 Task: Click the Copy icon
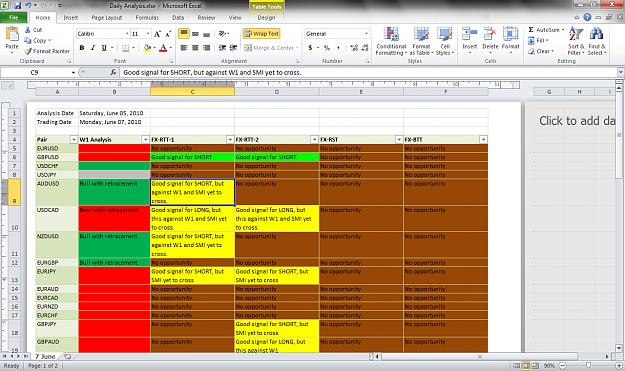[28, 40]
